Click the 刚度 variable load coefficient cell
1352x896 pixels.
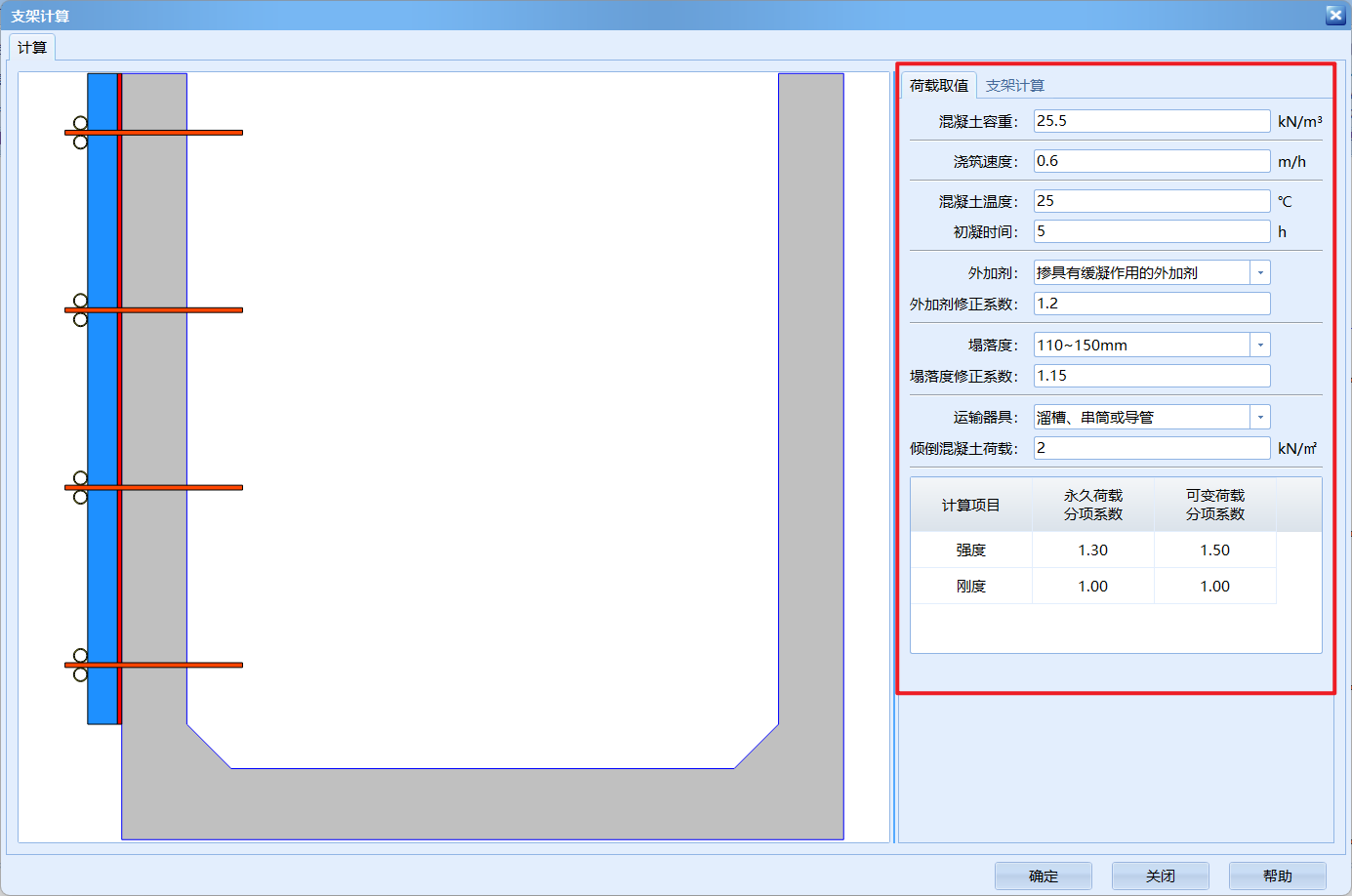pos(1214,587)
